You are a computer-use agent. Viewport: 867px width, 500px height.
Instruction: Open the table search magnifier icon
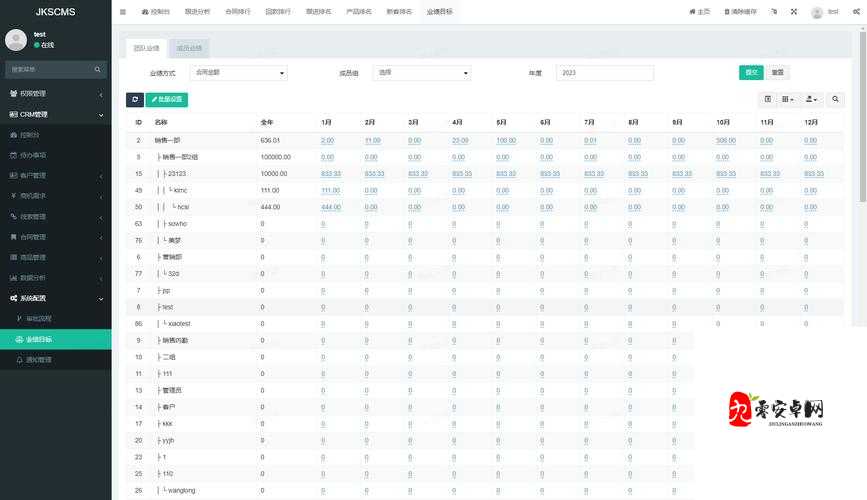click(x=835, y=99)
